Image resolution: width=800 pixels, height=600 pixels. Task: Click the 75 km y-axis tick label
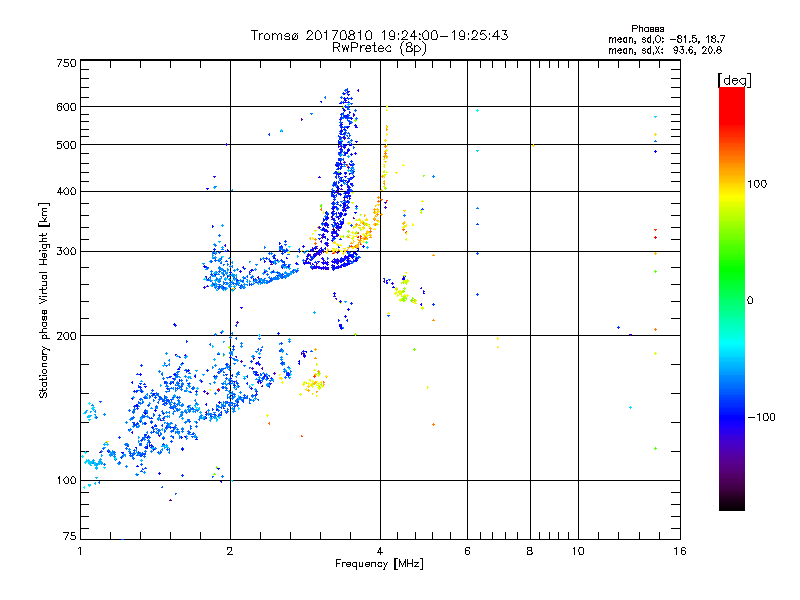[x=70, y=536]
